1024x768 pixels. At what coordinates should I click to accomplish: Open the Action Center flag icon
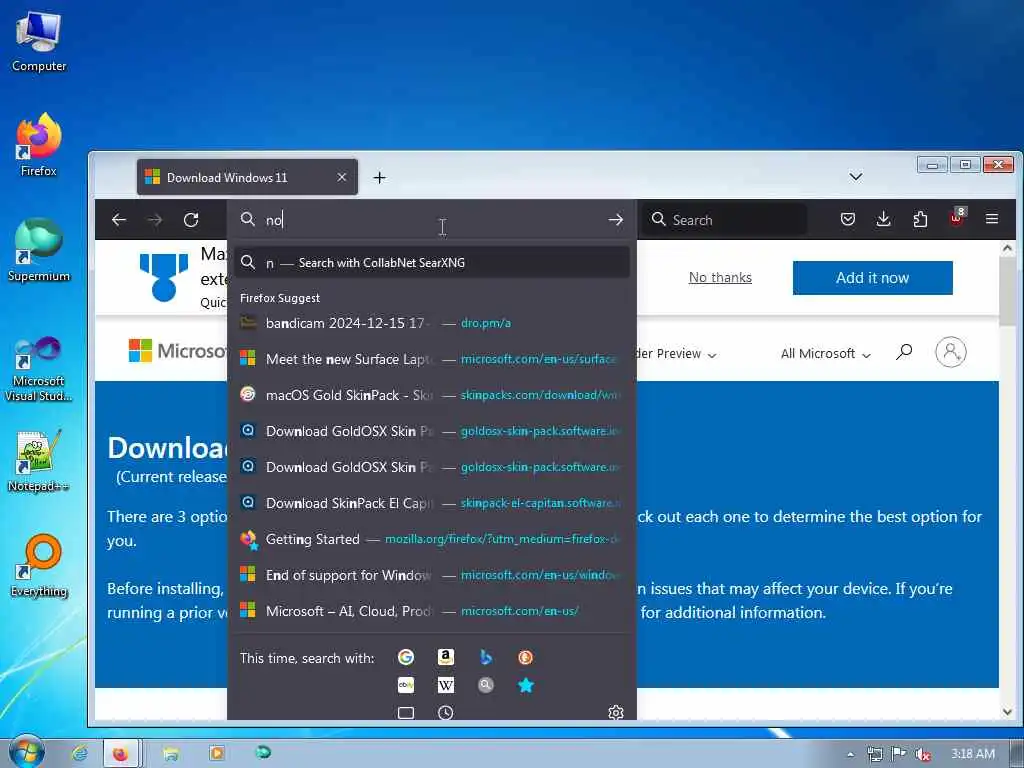point(899,754)
